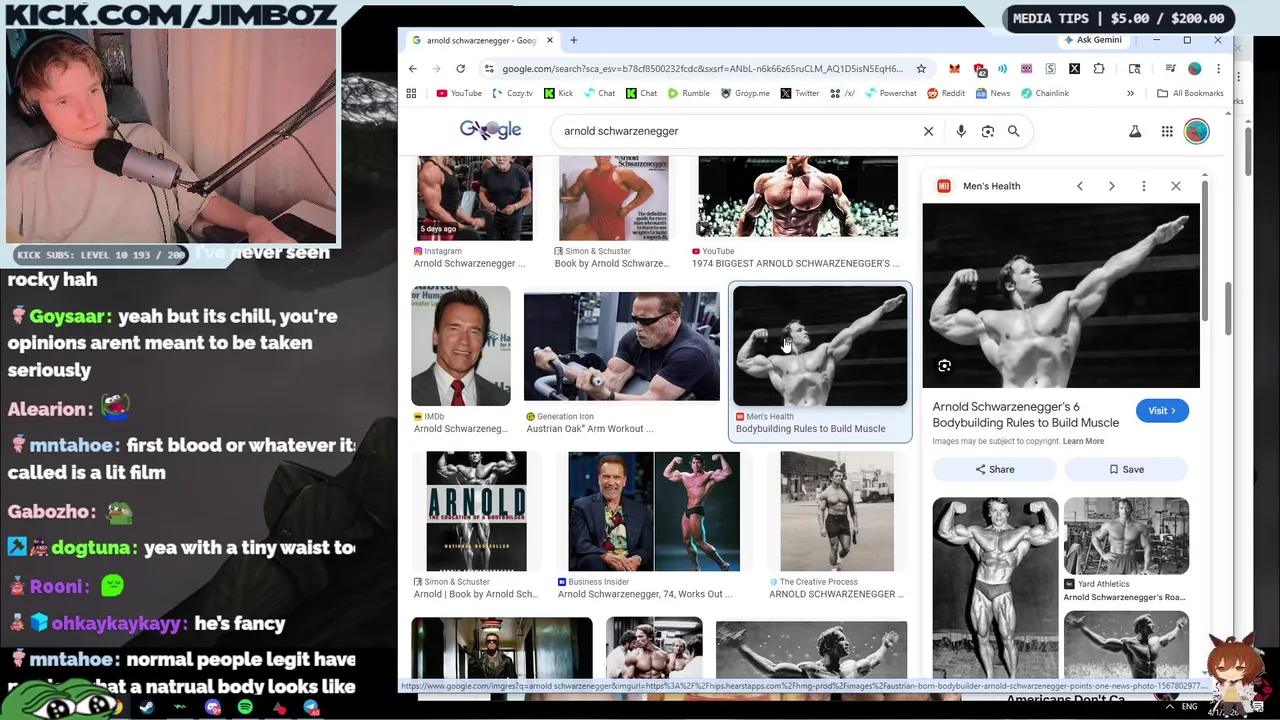Image resolution: width=1280 pixels, height=720 pixels.
Task: Open Chrome's three-dot menu
Action: click(x=1218, y=69)
